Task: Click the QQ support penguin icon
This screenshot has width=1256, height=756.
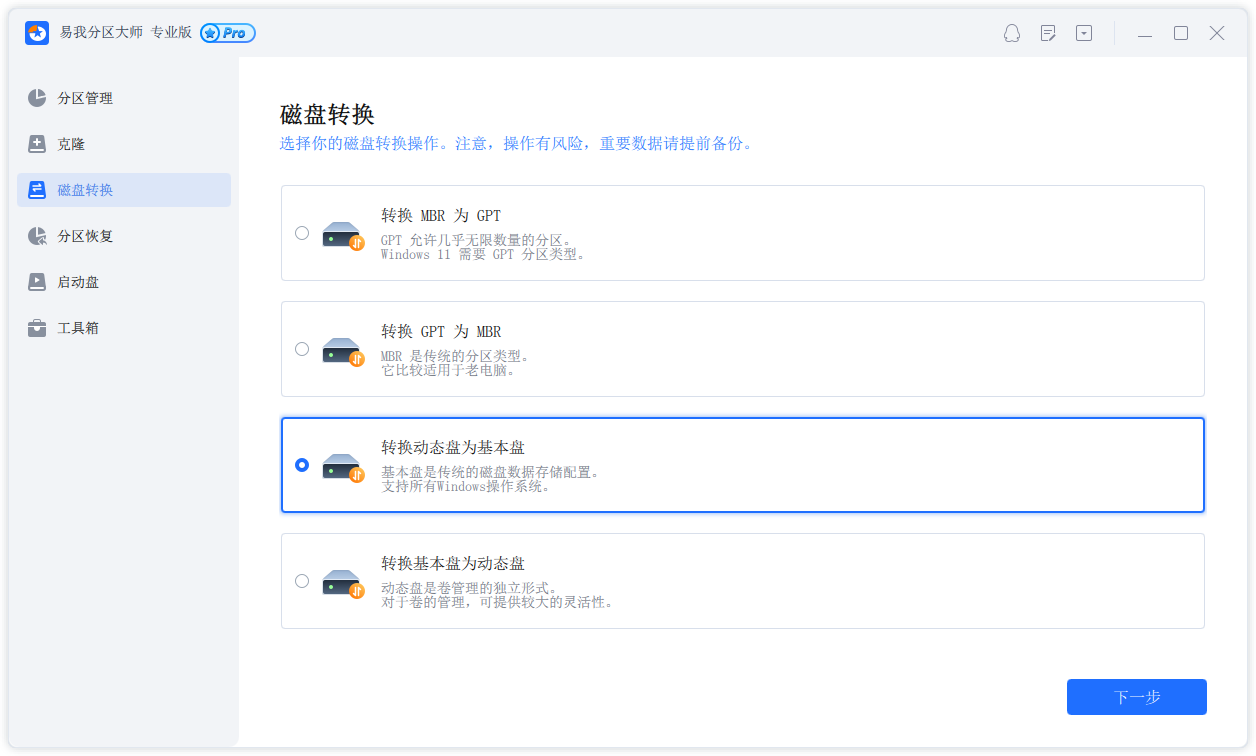Action: pos(1012,33)
